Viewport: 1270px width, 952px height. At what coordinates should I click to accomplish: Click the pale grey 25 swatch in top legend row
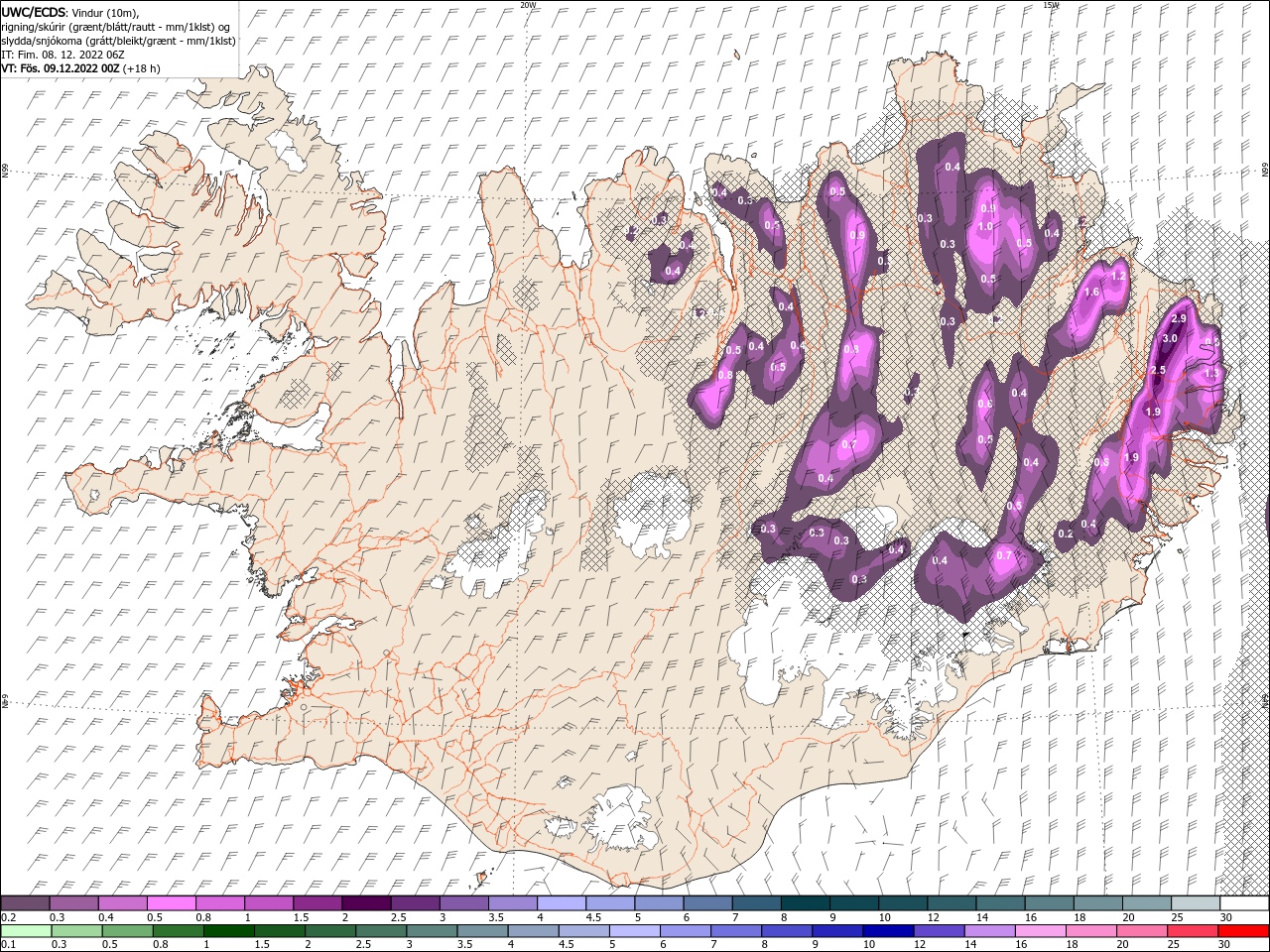(1195, 903)
